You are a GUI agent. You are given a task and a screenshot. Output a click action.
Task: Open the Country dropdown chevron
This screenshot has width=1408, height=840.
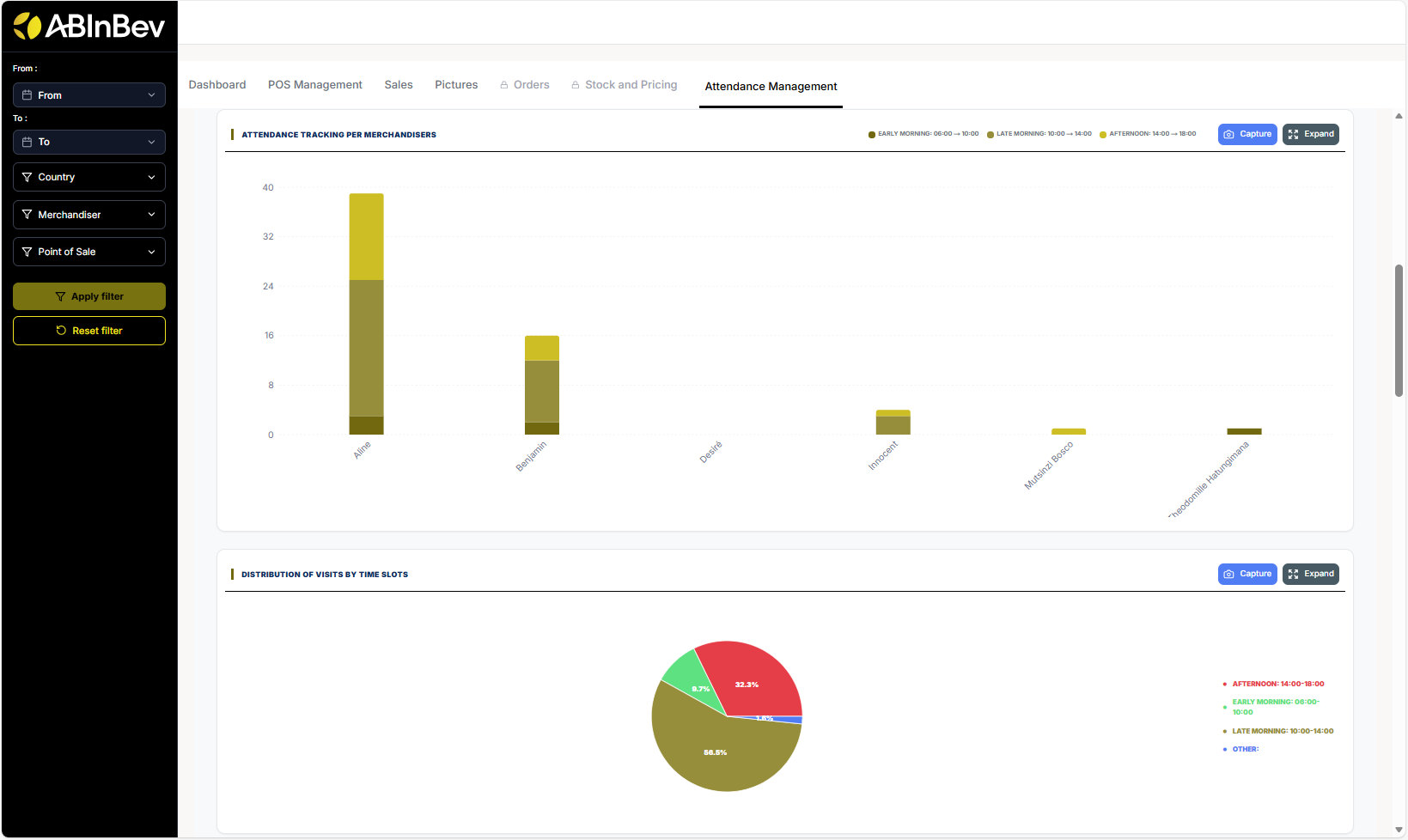151,177
